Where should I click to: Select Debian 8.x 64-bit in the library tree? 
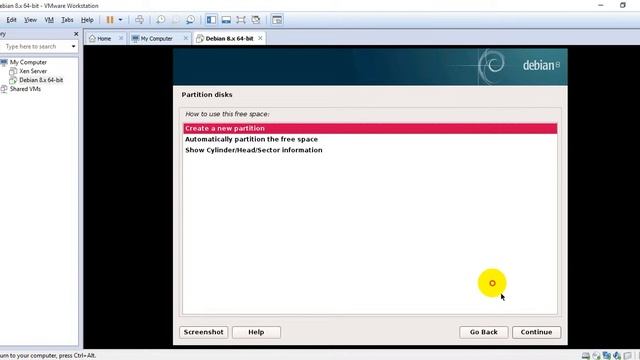[x=41, y=80]
